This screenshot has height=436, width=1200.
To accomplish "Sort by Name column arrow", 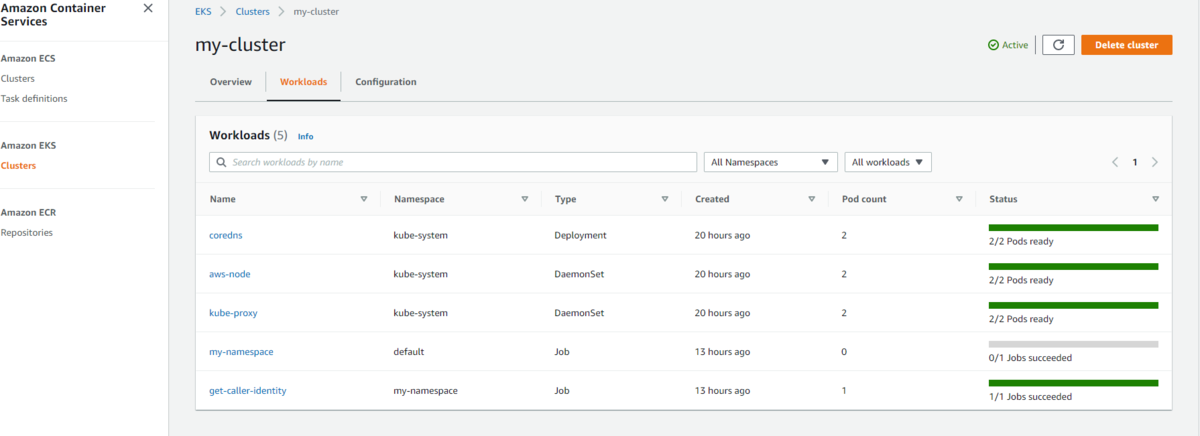I will pos(364,199).
